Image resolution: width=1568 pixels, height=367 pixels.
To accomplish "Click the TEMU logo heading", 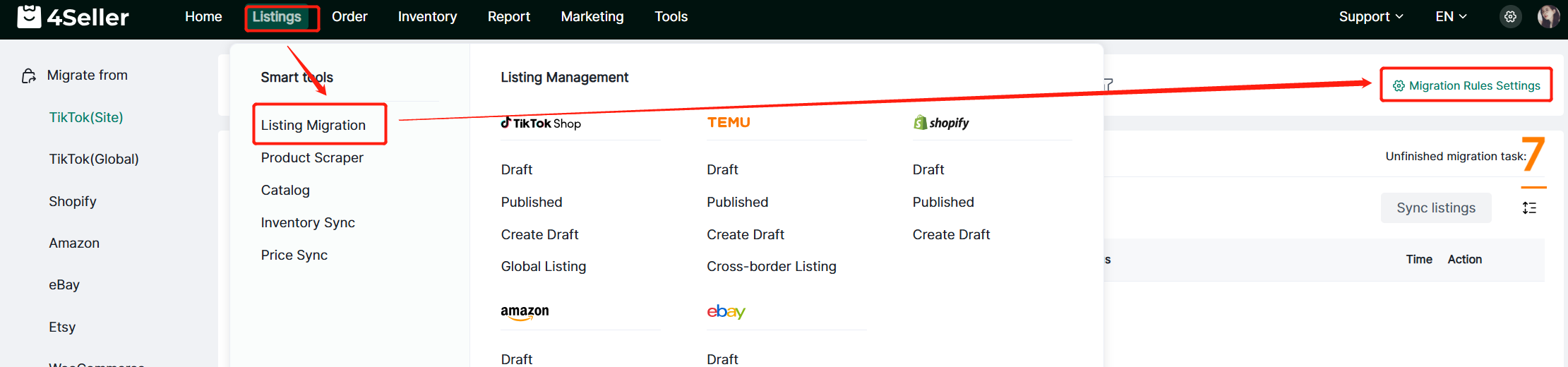I will tap(729, 123).
